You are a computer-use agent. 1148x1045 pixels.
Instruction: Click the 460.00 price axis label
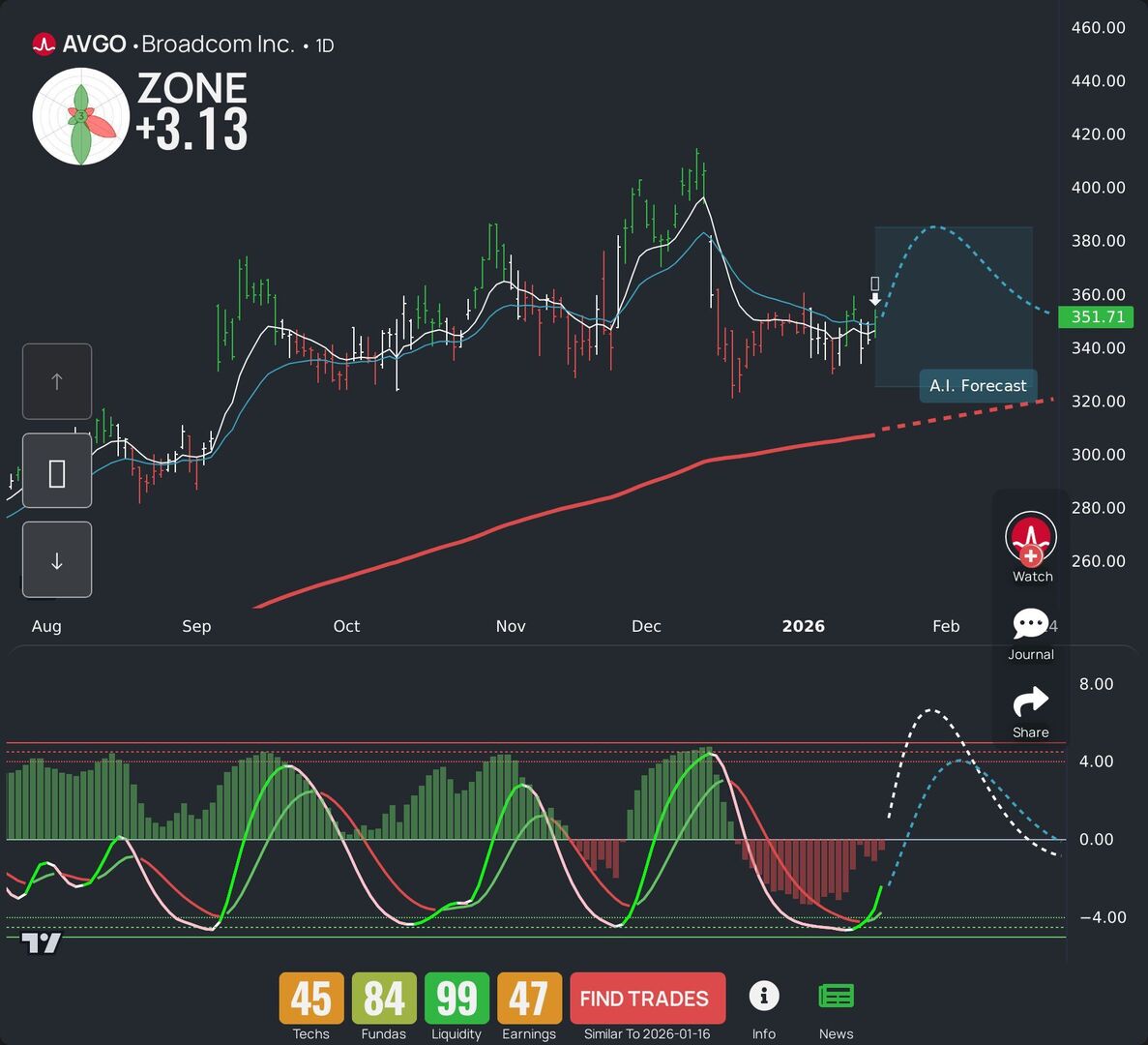coord(1099,28)
